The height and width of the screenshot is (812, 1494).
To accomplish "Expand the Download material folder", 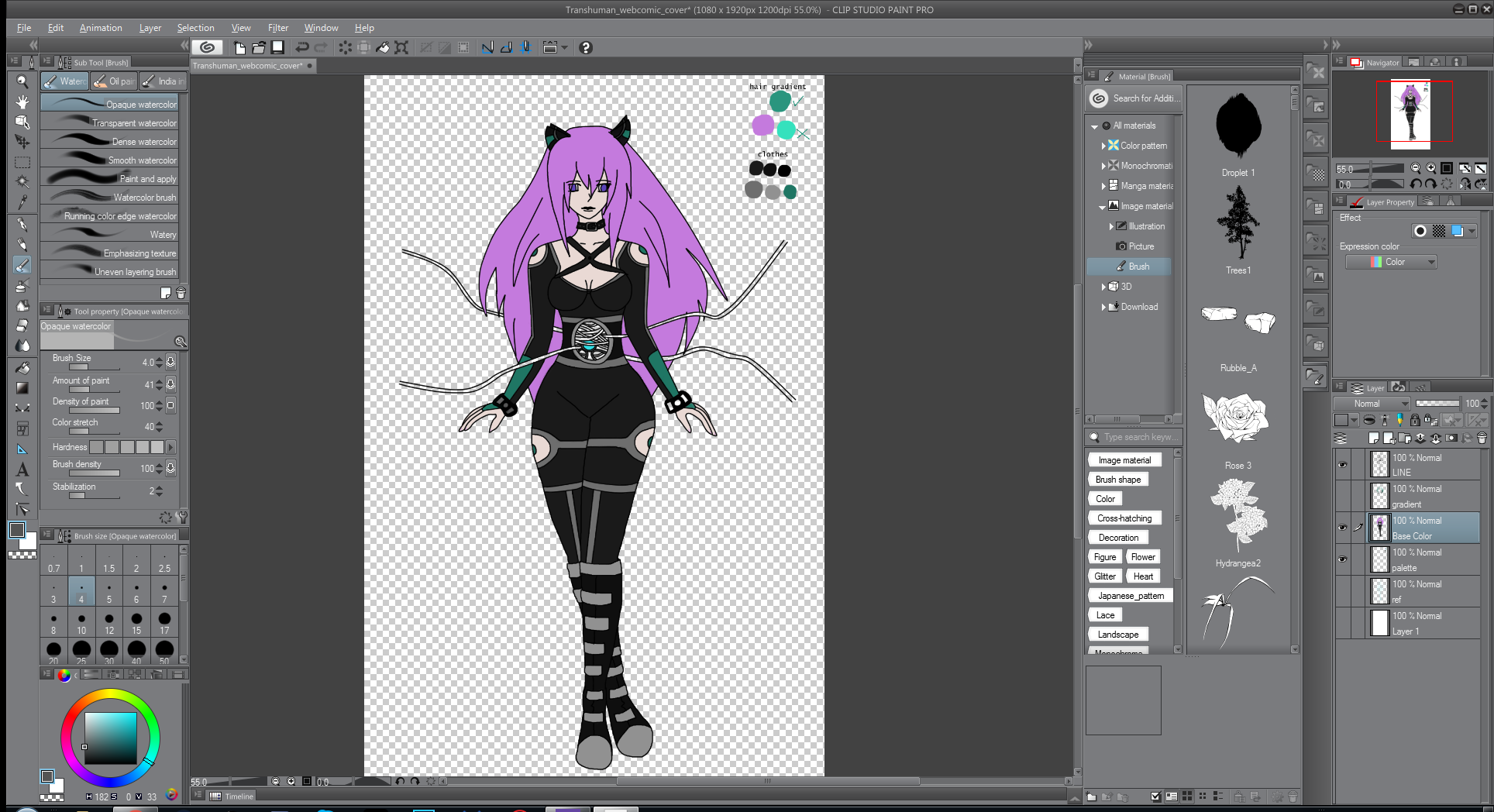I will tap(1103, 307).
